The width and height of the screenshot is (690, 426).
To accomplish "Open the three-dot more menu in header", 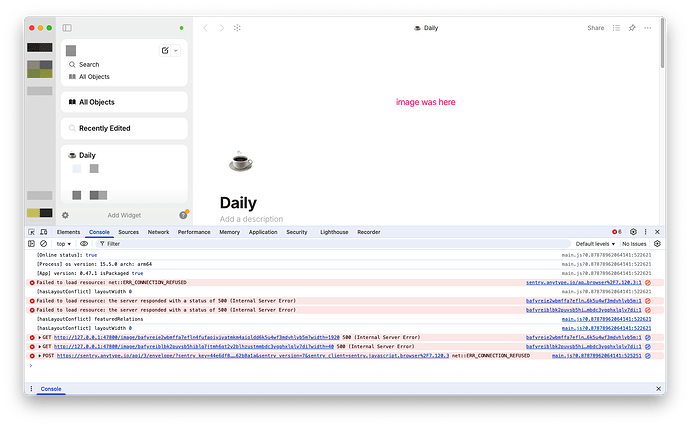I will click(648, 28).
